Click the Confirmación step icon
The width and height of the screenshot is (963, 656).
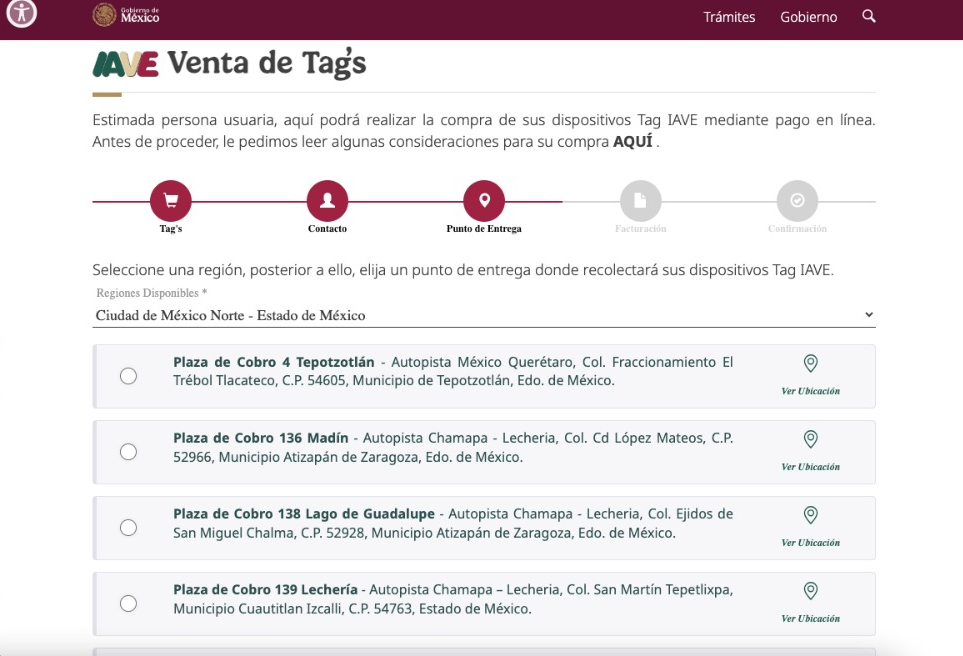click(x=797, y=201)
